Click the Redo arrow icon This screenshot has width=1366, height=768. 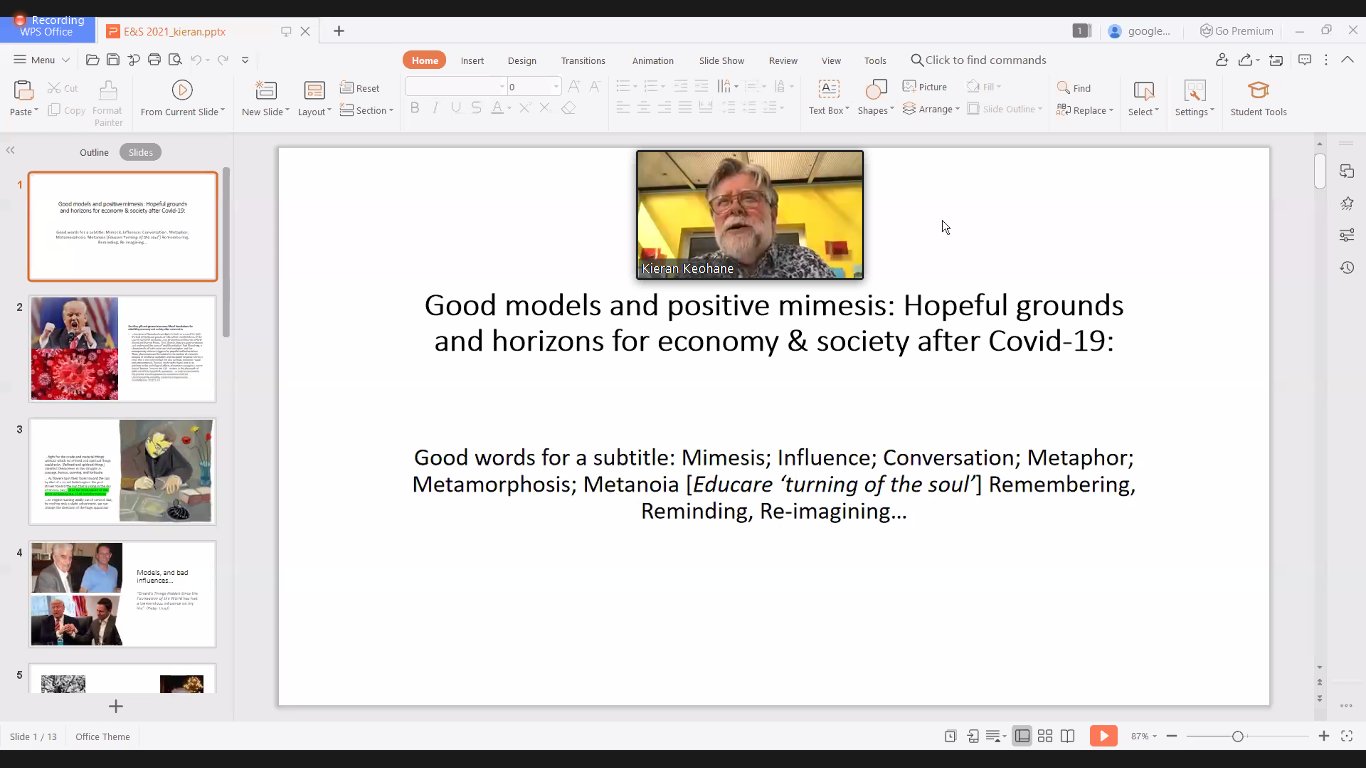tap(222, 60)
